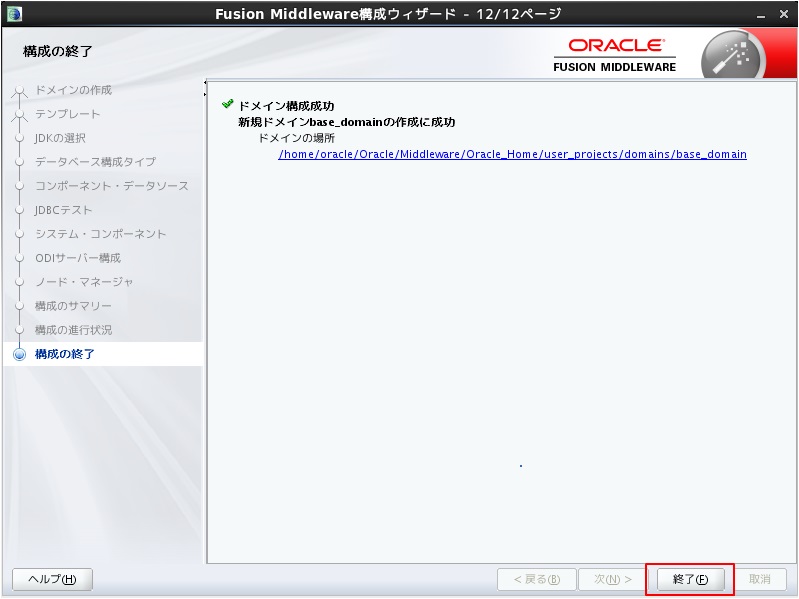Select the JDKの選択 step

click(x=60, y=138)
